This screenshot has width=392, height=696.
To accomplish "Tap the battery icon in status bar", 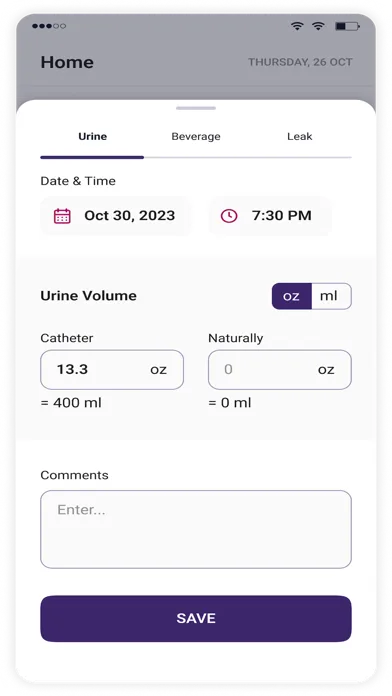I will click(x=347, y=26).
